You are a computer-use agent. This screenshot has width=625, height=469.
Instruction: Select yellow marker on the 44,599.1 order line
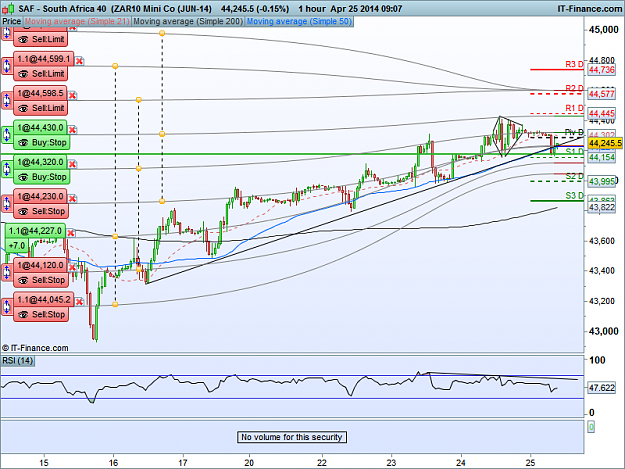115,66
